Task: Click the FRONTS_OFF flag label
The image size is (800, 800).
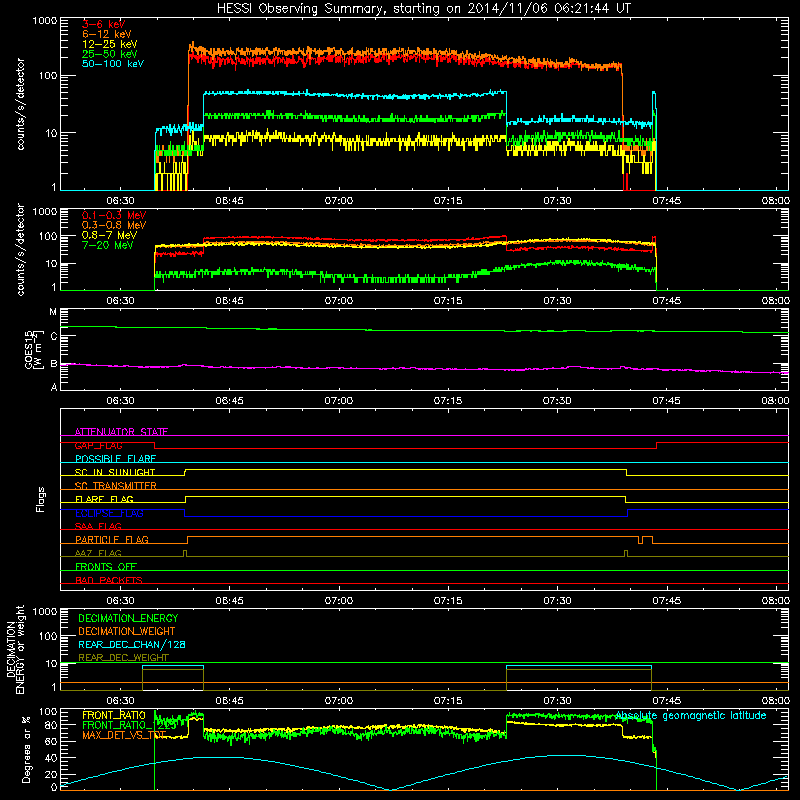Action: (106, 566)
